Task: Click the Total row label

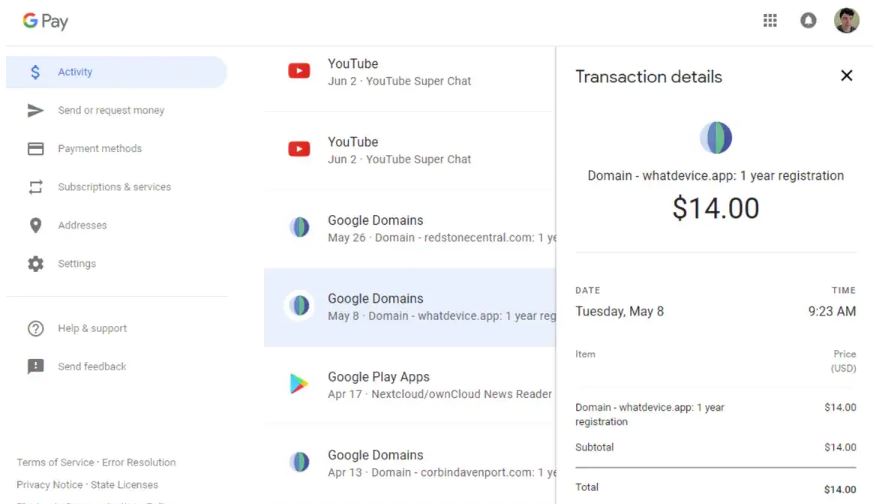Action: 586,487
